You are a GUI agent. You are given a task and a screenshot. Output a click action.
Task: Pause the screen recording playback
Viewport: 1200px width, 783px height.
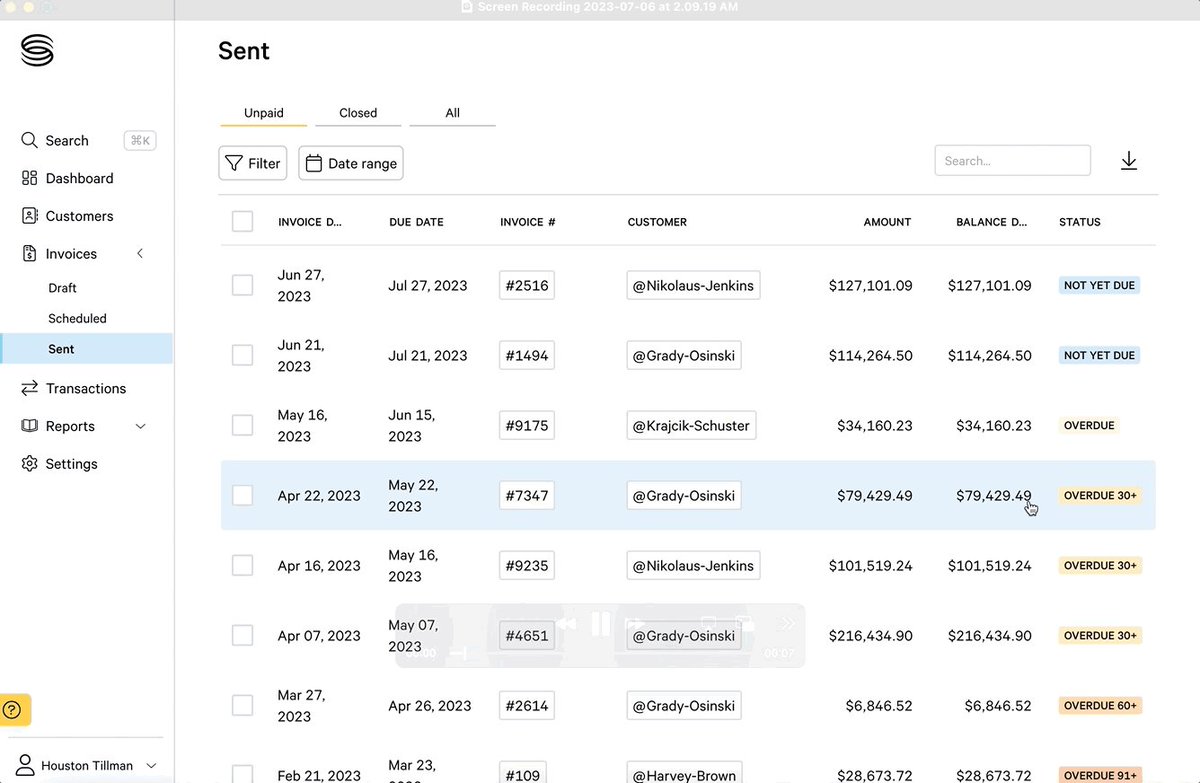point(600,624)
